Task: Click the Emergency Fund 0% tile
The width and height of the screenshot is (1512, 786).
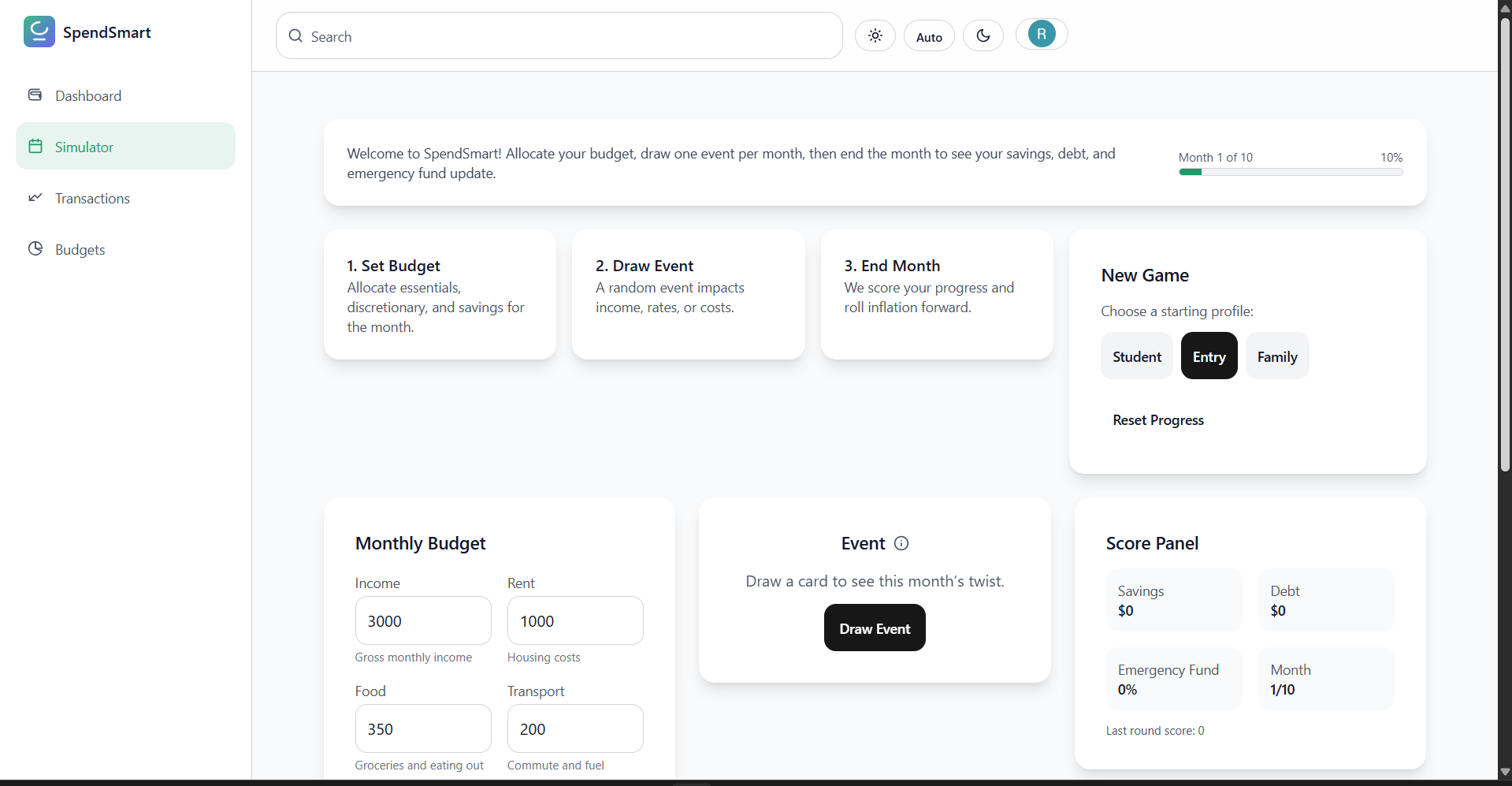Action: [1174, 679]
